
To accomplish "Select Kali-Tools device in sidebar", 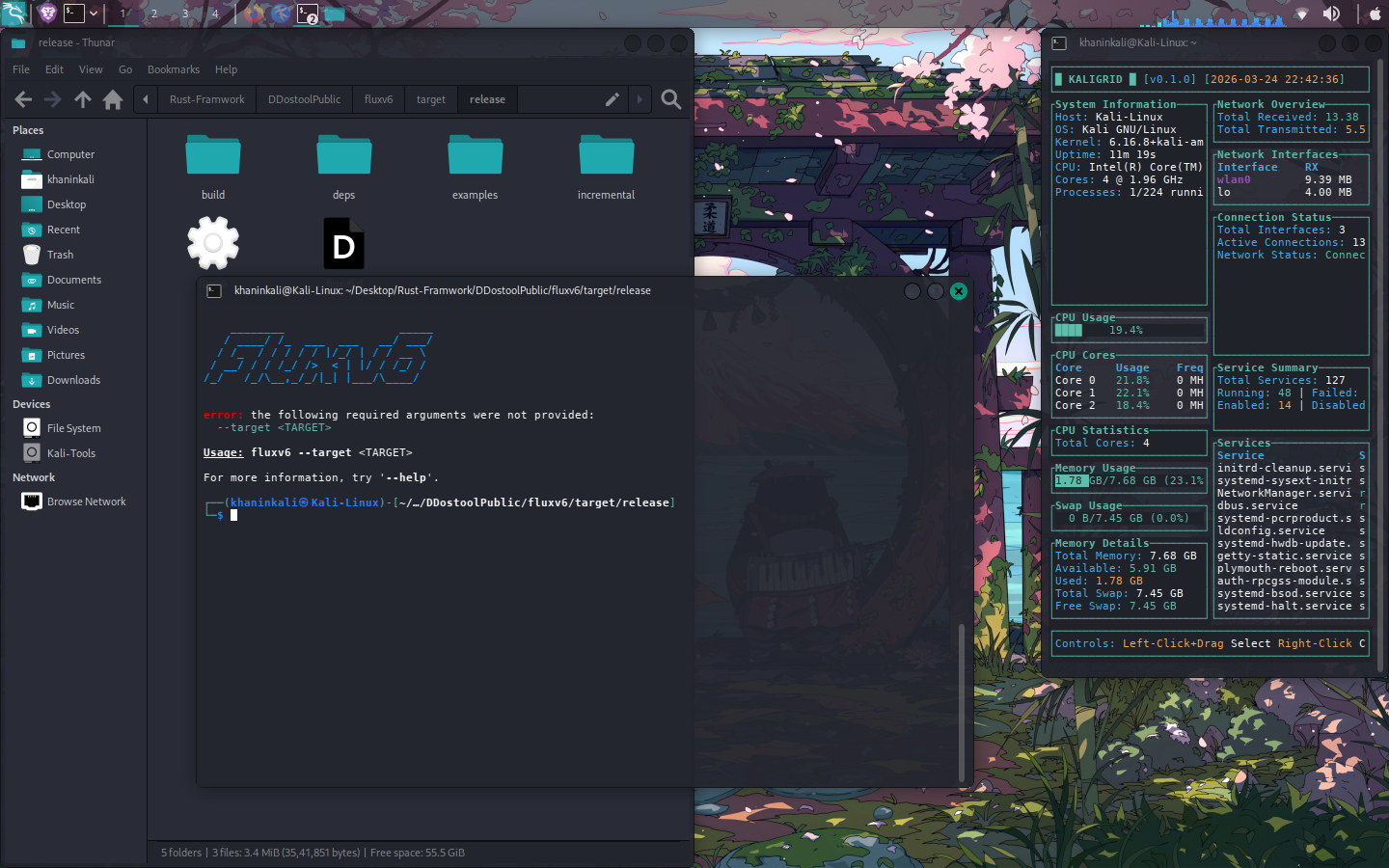I will point(73,453).
